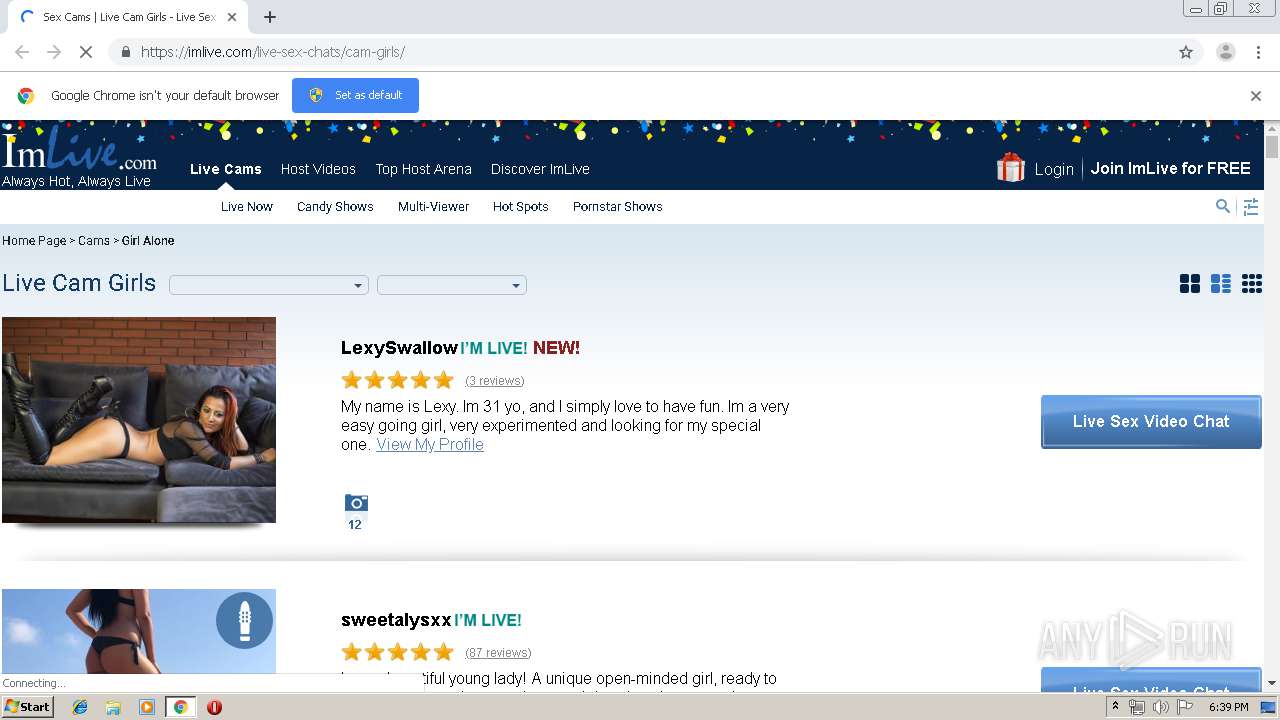Click the gift box icon

pos(1011,167)
